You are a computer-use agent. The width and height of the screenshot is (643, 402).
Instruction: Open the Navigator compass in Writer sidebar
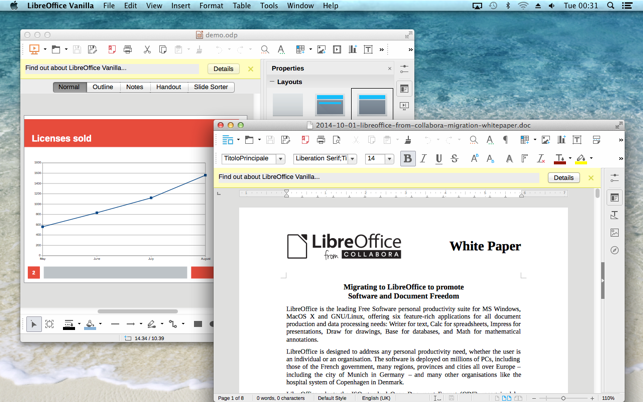click(x=614, y=250)
